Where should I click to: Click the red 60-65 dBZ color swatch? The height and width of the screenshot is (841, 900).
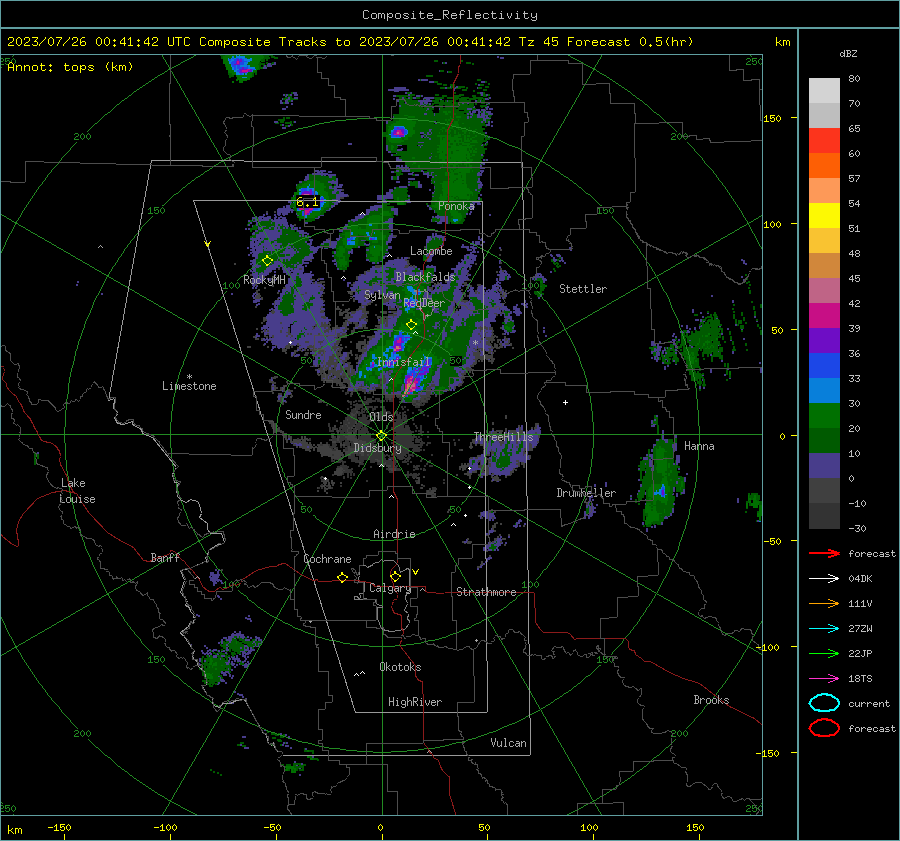824,141
